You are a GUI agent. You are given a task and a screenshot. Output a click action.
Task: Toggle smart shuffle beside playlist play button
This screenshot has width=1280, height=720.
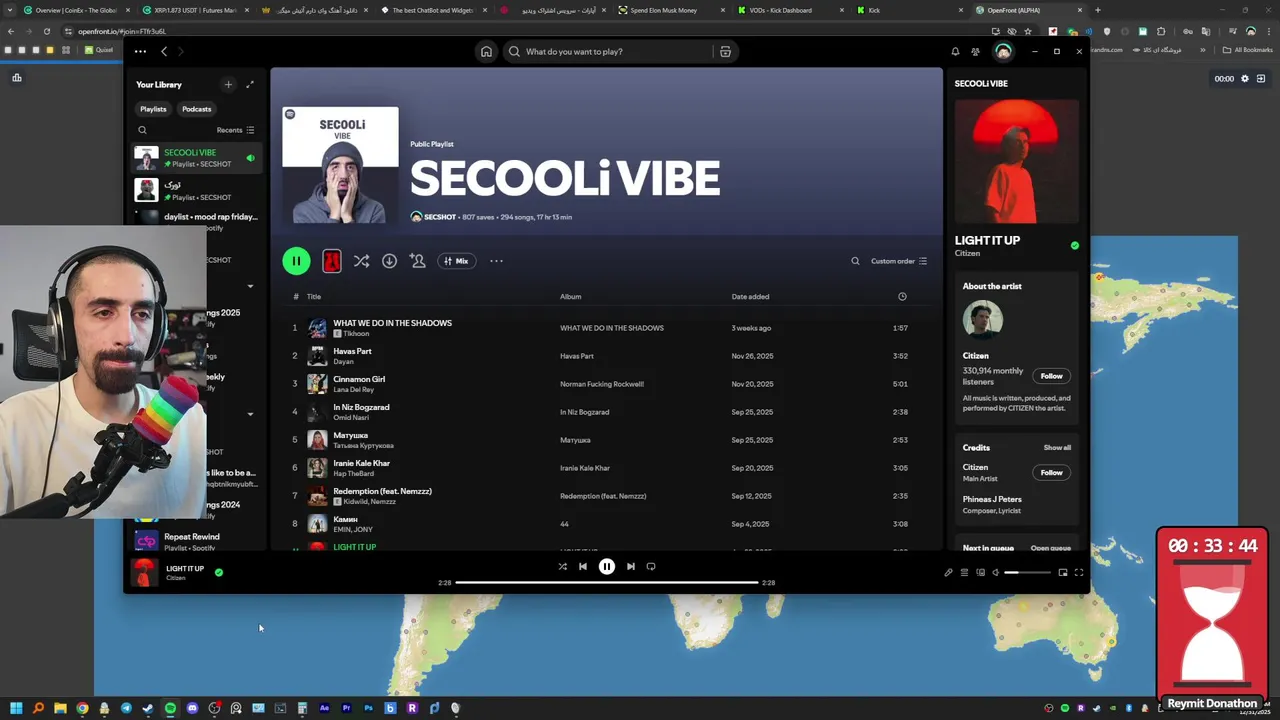coord(361,261)
